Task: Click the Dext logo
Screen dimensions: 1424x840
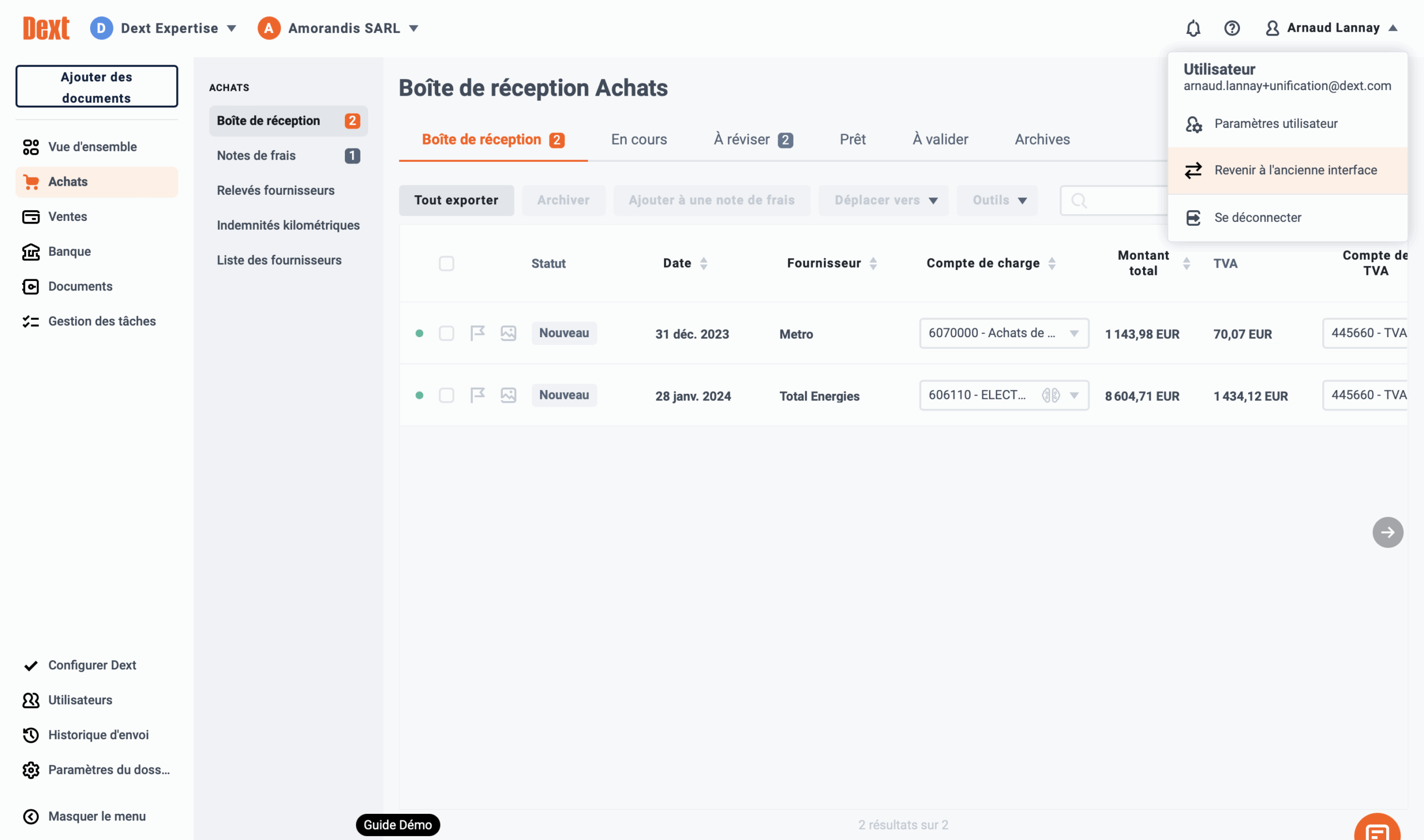Action: pos(46,28)
